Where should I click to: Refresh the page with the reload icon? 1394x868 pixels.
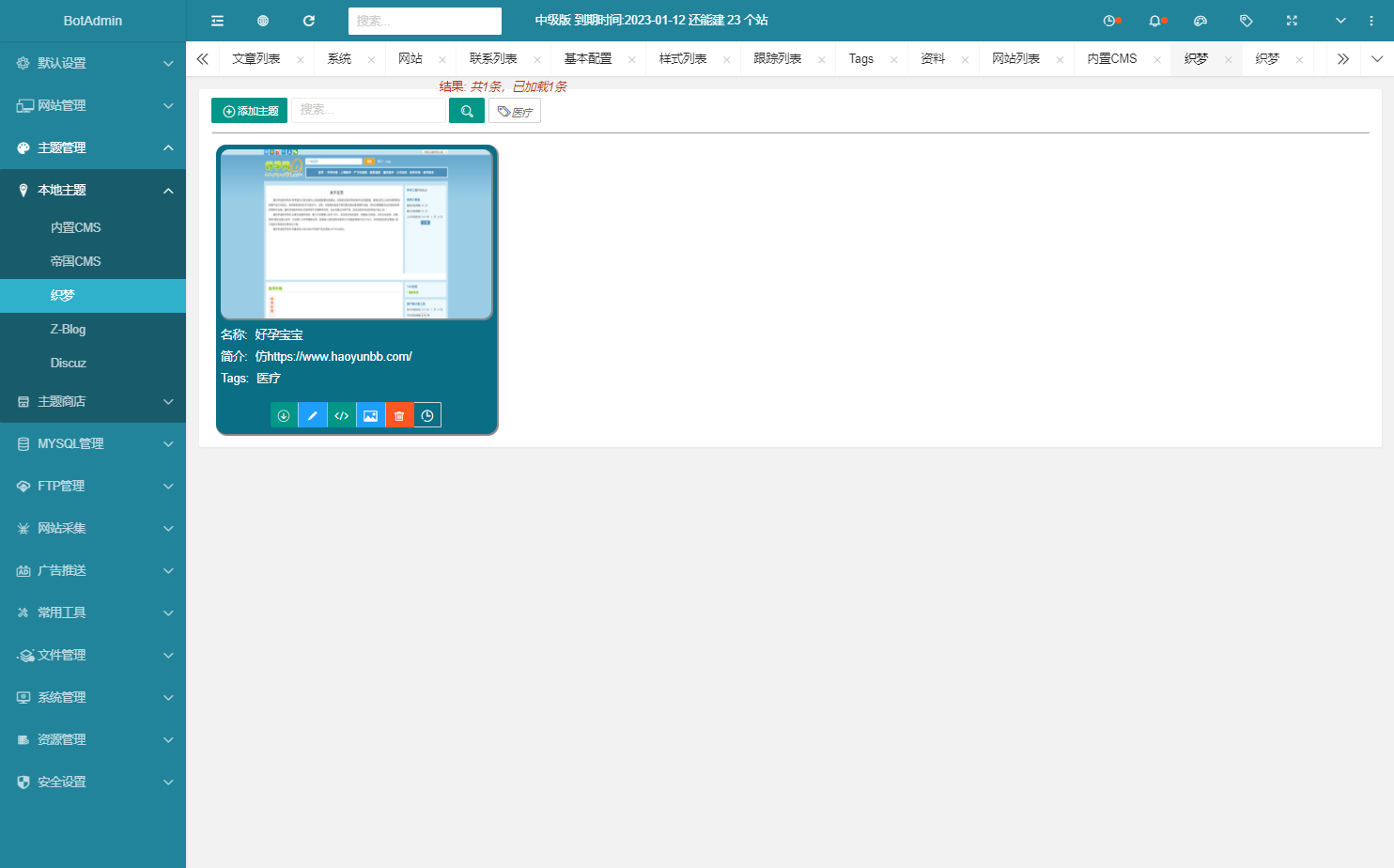click(309, 21)
